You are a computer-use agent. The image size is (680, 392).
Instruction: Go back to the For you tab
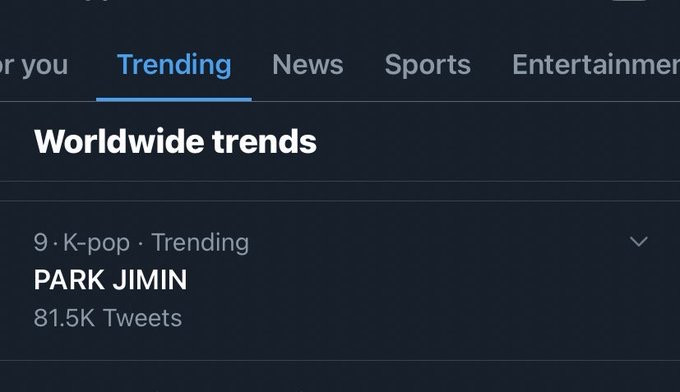34,65
